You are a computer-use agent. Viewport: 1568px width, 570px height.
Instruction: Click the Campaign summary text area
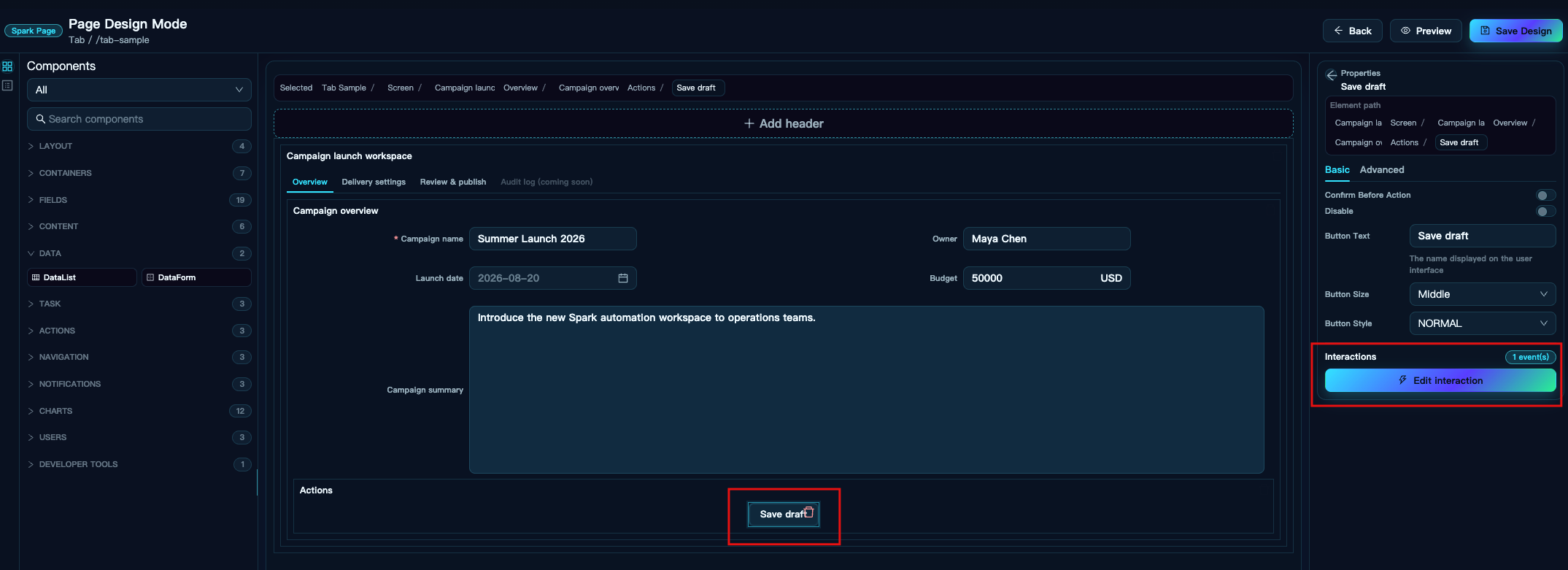point(867,390)
